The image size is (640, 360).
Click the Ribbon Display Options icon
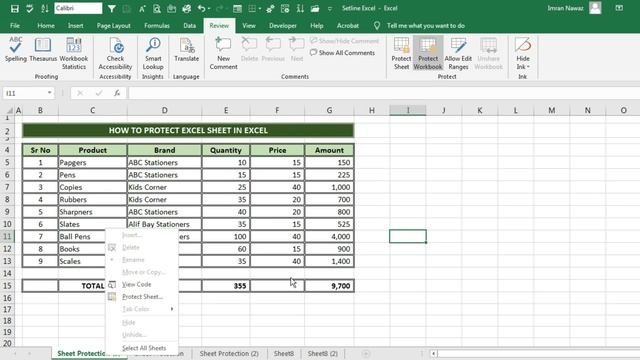pos(619,8)
